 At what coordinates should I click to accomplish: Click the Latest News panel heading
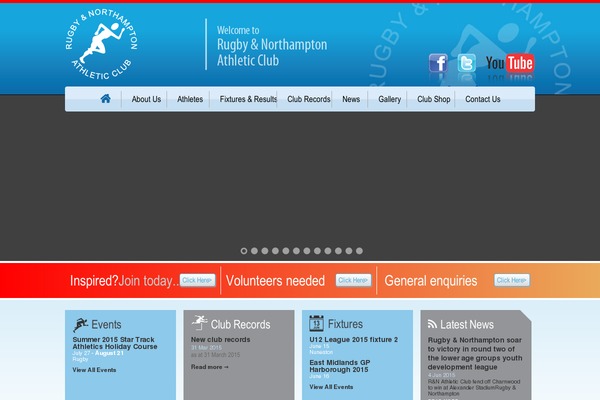467,325
